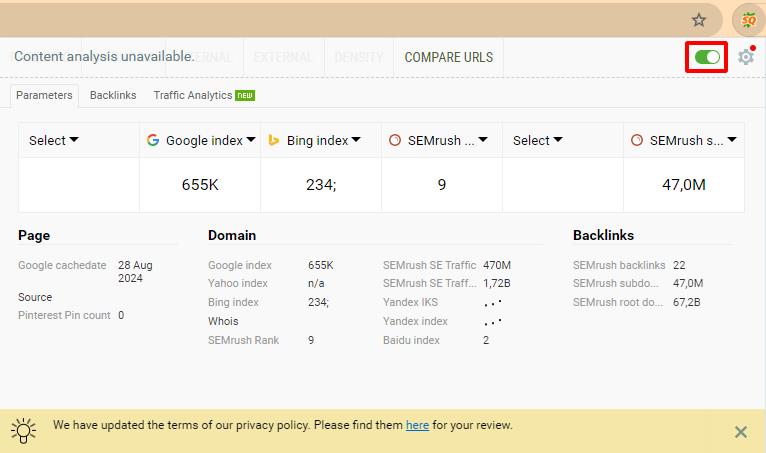This screenshot has height=453, width=766.
Task: Click the Whois domain link
Action: (223, 322)
